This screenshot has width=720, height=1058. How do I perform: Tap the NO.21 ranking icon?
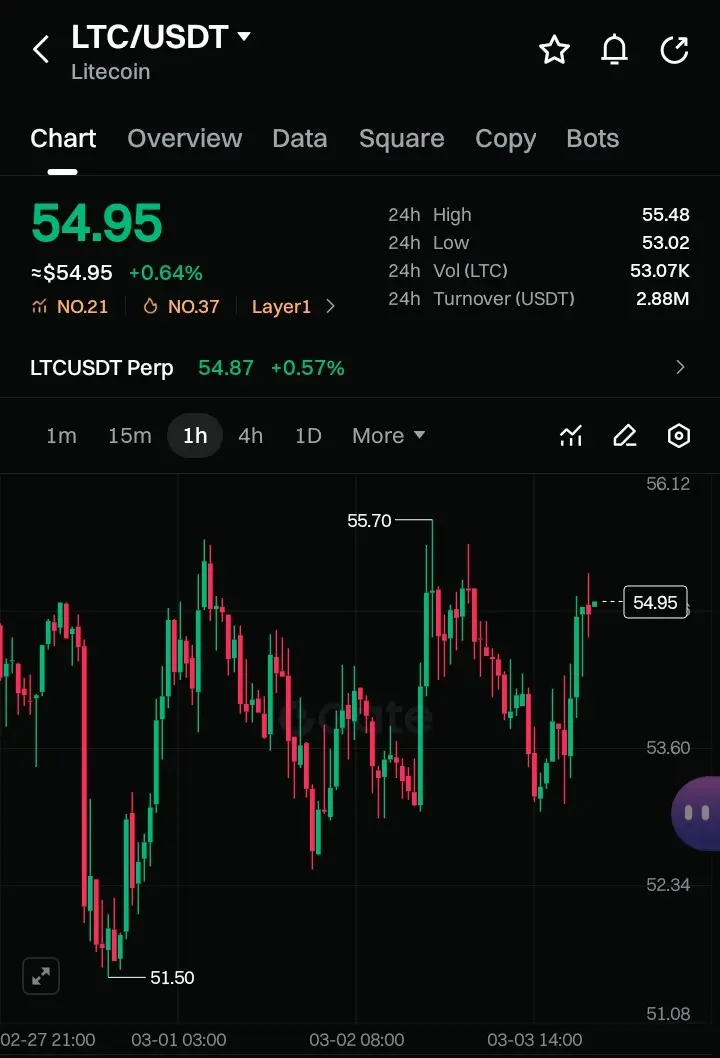pos(39,307)
